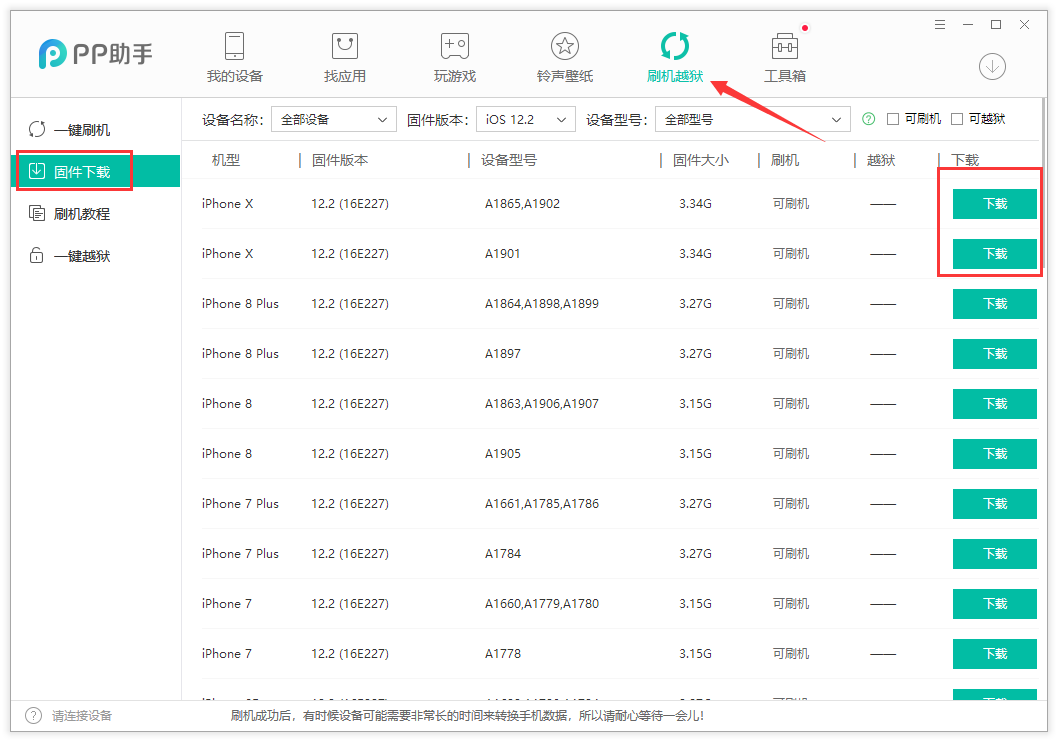Select model cell A1778

tap(503, 653)
